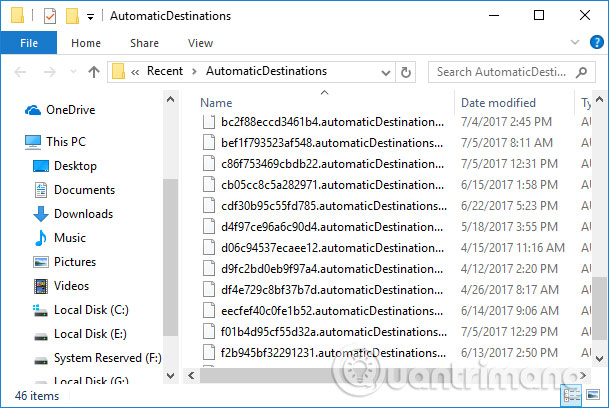Screen dimensions: 609x408
Task: Switch to the View ribbon tab
Action: coord(200,43)
